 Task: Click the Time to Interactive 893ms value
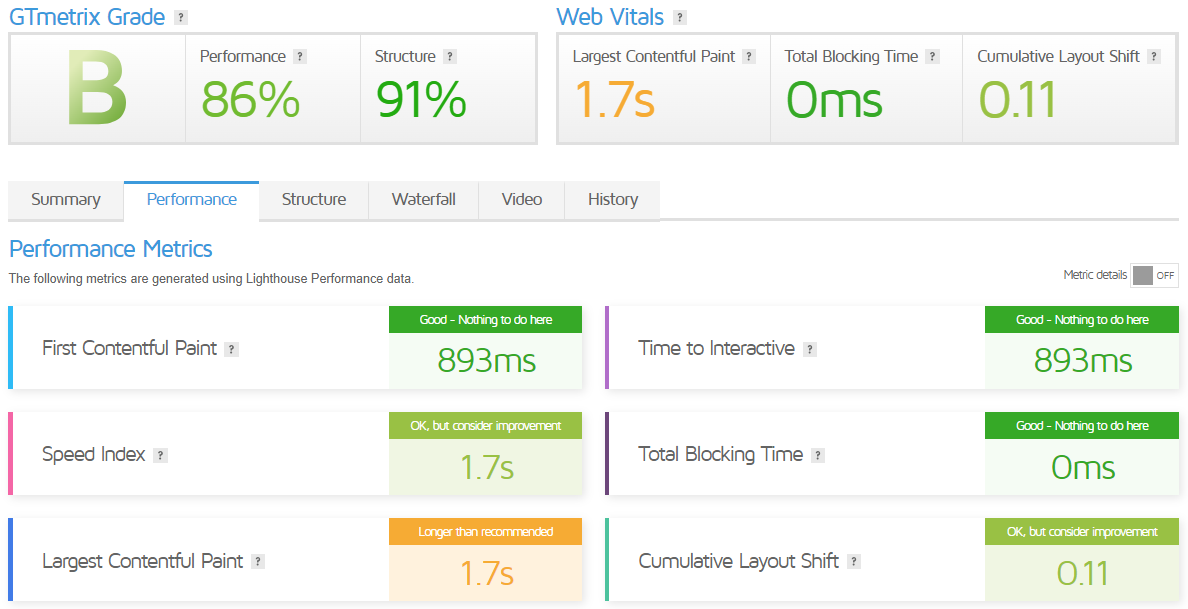click(x=1083, y=361)
